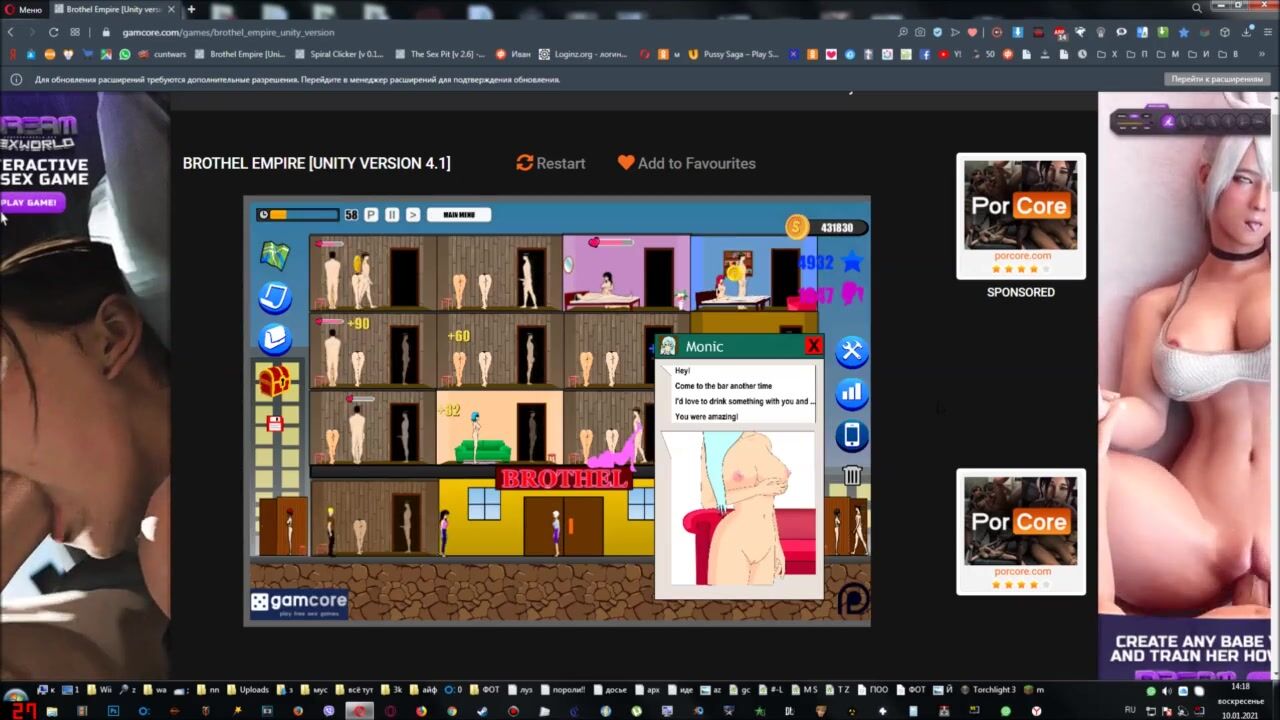The height and width of the screenshot is (720, 1280).
Task: Open the speed dial grid icon near address bar
Action: click(x=75, y=32)
